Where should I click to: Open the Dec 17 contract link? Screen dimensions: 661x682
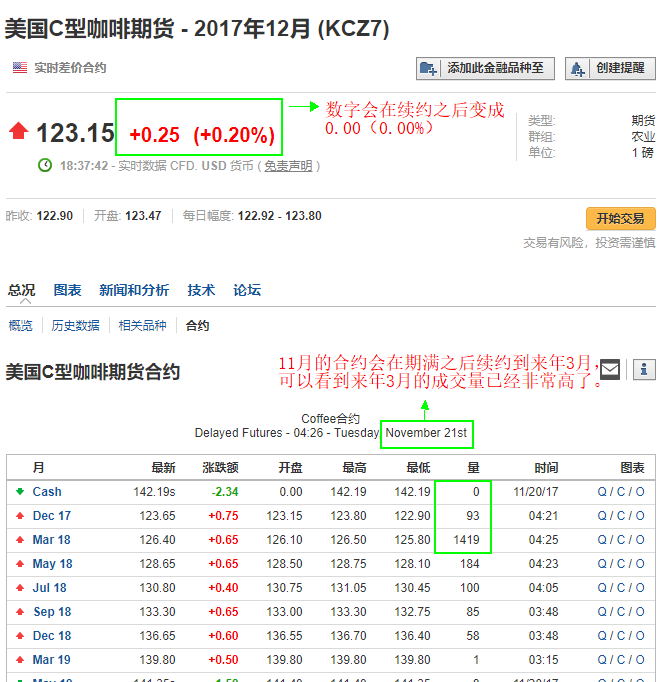point(52,516)
